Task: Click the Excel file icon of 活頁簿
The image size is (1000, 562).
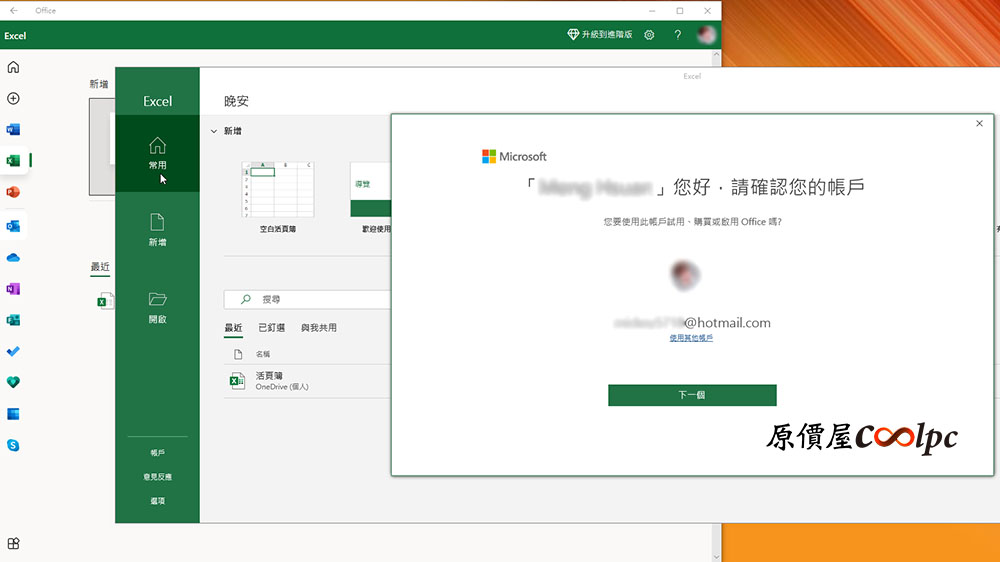Action: point(237,381)
